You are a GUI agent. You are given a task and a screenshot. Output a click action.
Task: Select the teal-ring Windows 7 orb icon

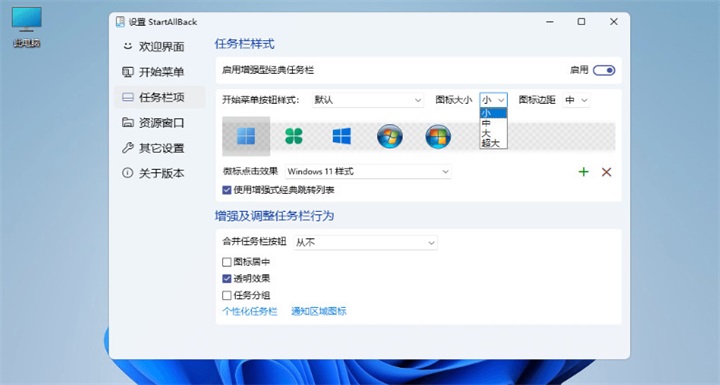(438, 136)
